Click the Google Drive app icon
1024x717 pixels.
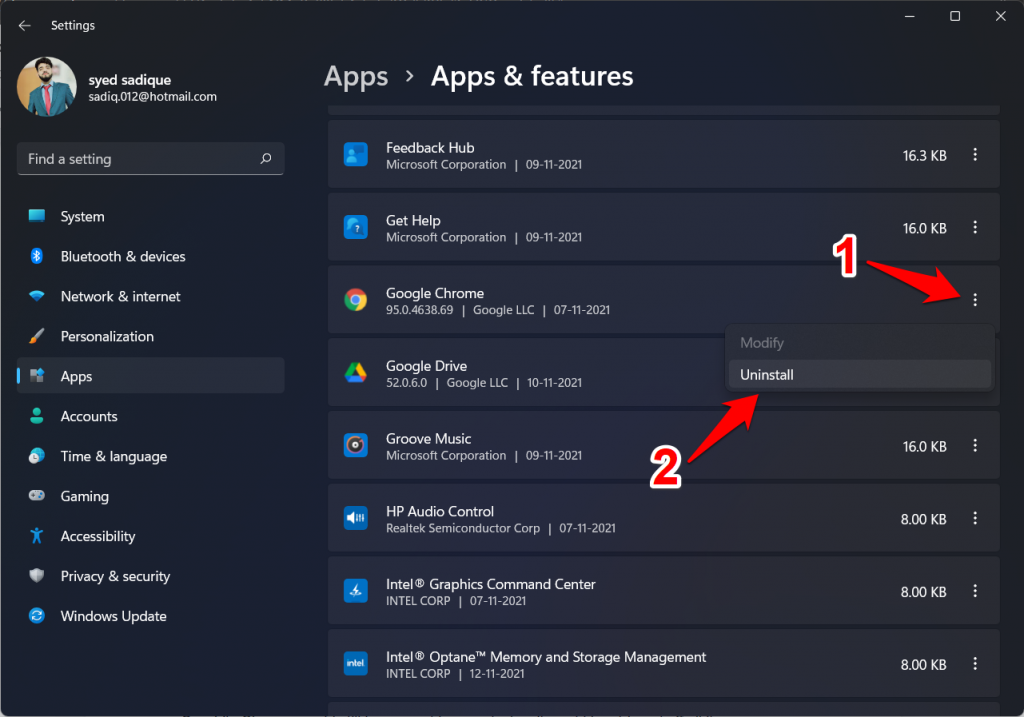tap(355, 373)
